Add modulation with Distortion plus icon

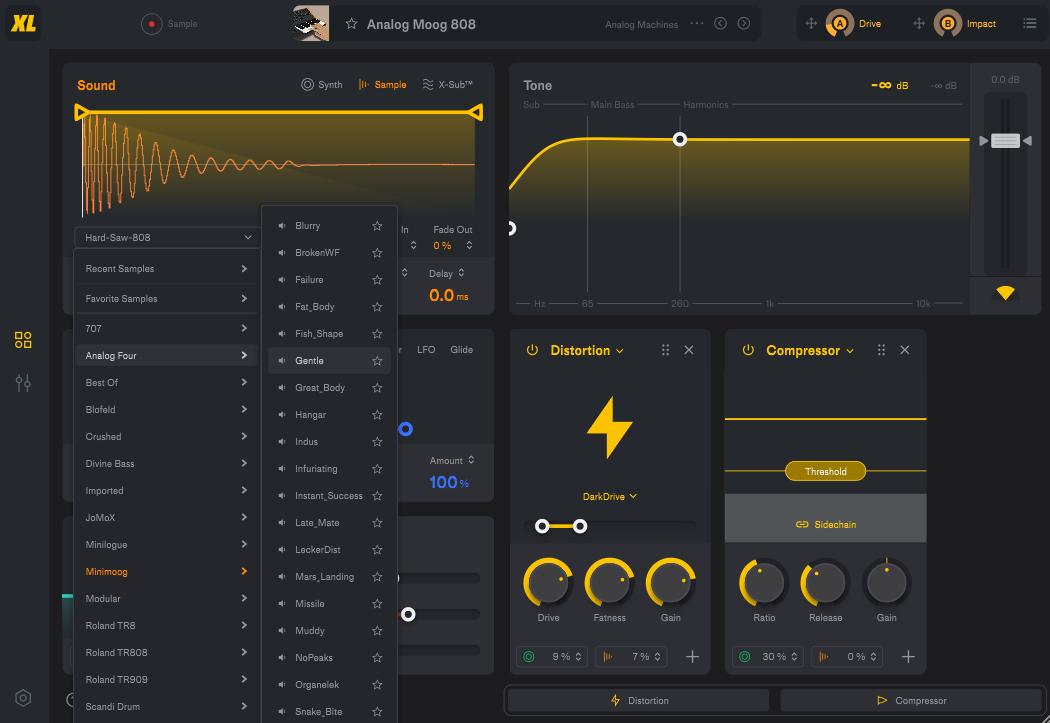point(692,657)
